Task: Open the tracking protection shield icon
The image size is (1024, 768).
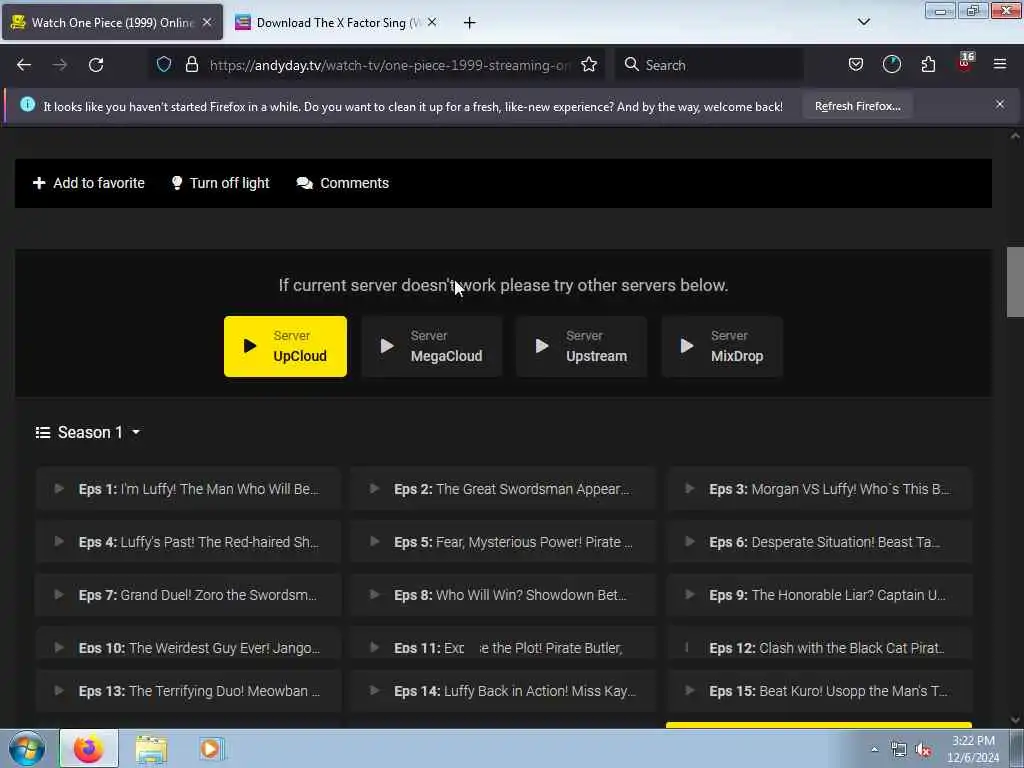Action: 164,64
